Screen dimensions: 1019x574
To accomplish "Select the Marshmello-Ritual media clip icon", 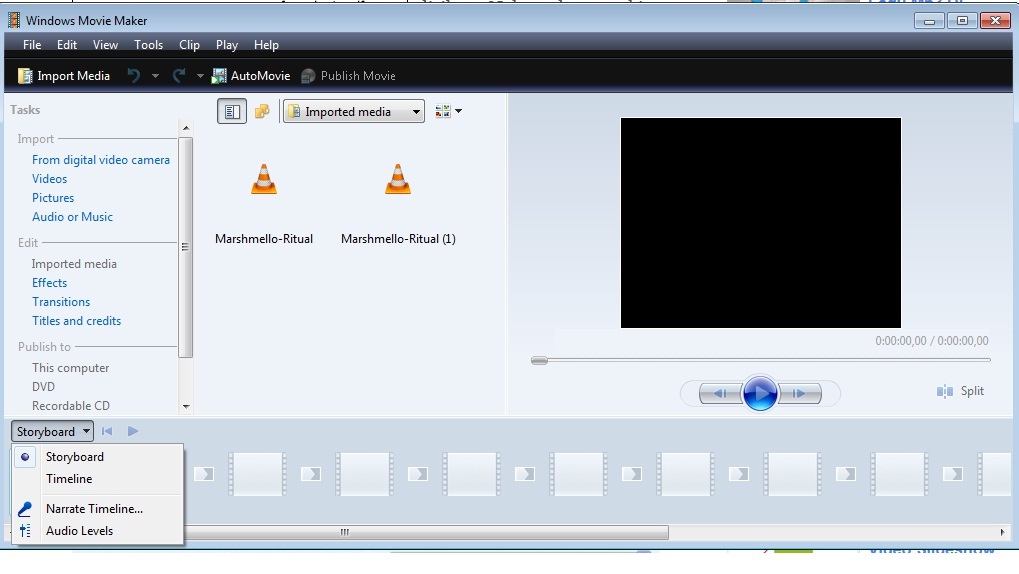I will click(264, 179).
